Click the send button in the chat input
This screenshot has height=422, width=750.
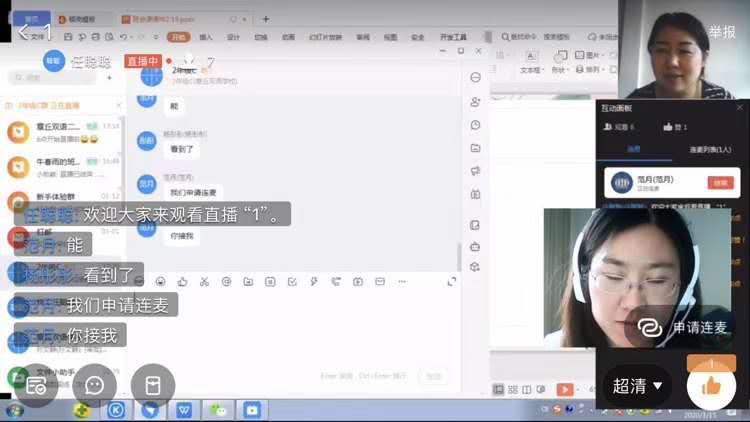pos(434,376)
